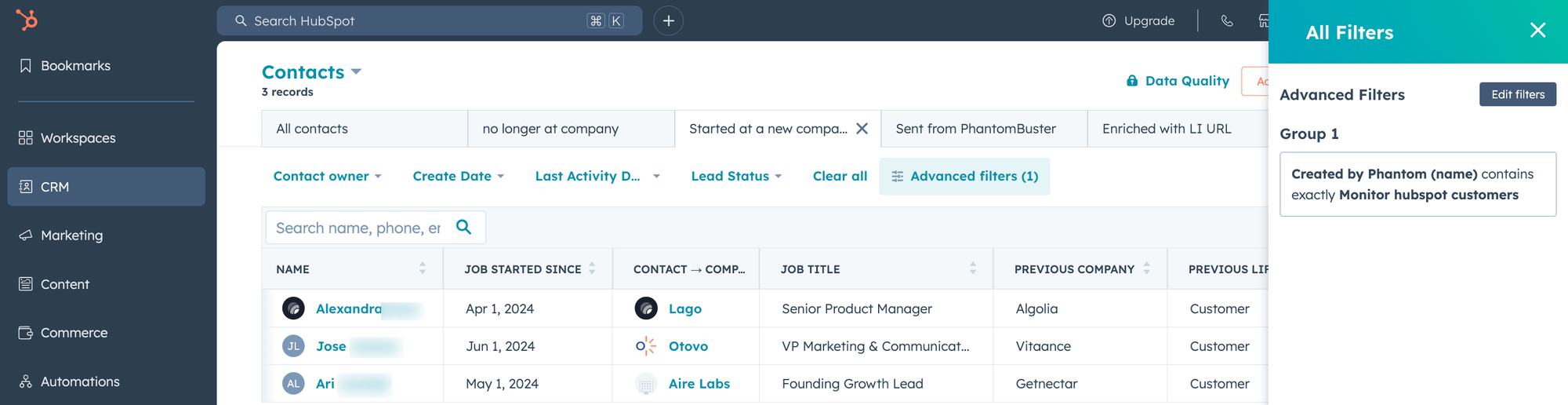This screenshot has width=1568, height=405.
Task: Open the phone calling icon
Action: pos(1227,20)
